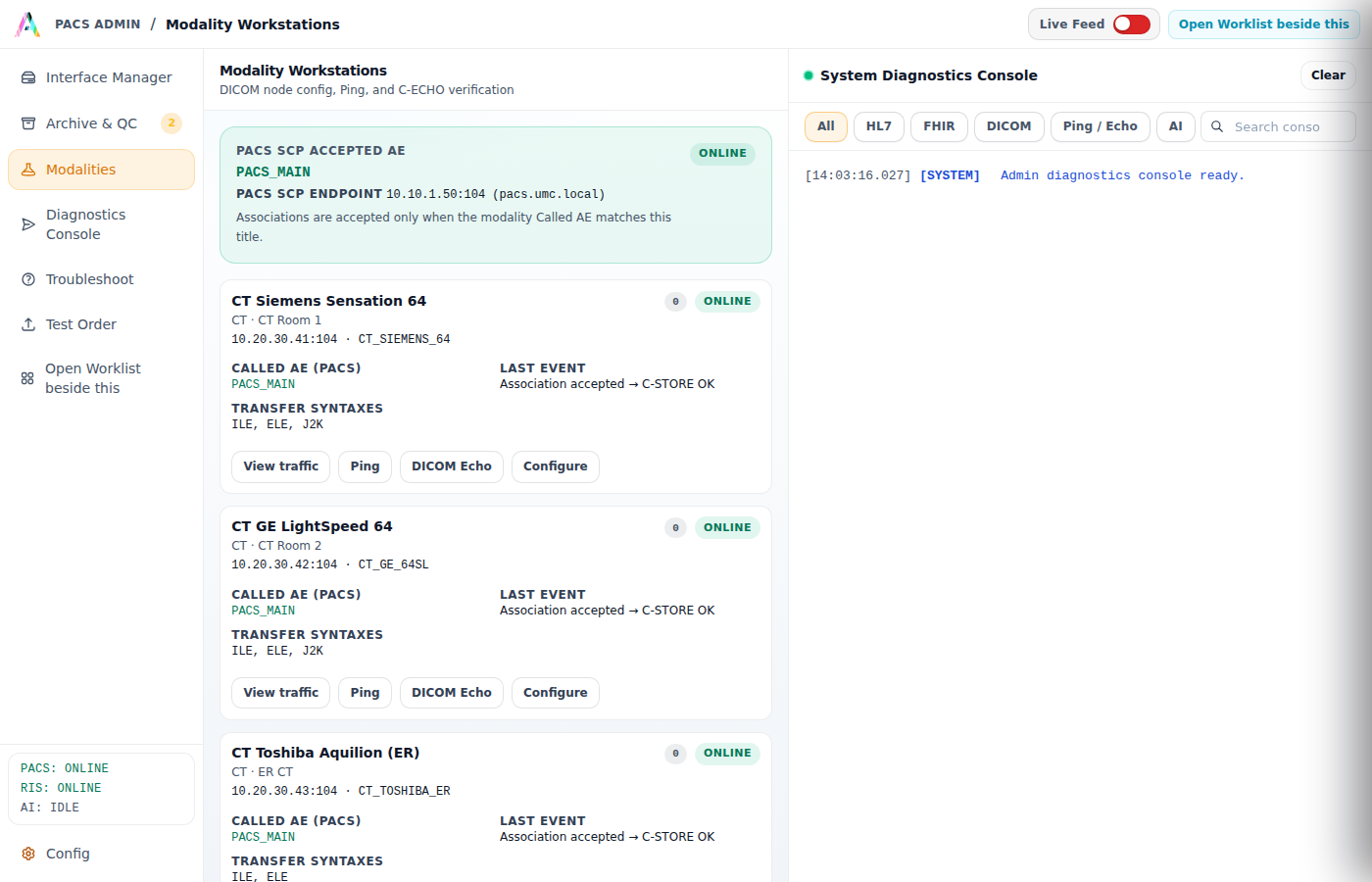This screenshot has width=1372, height=882.
Task: Click the CT Toshiba Aquilion (ER) title
Action: (x=325, y=753)
